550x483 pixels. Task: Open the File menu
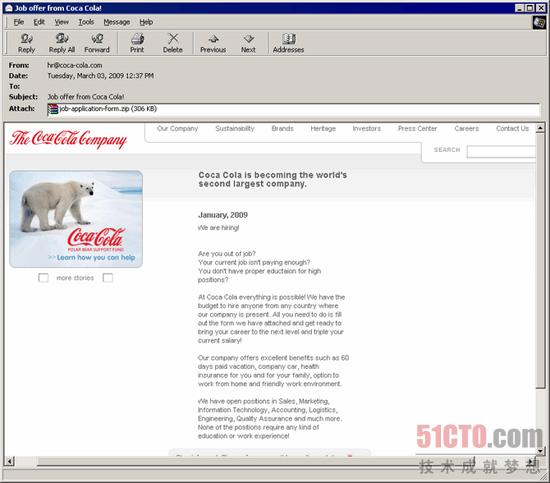pyautogui.click(x=19, y=22)
